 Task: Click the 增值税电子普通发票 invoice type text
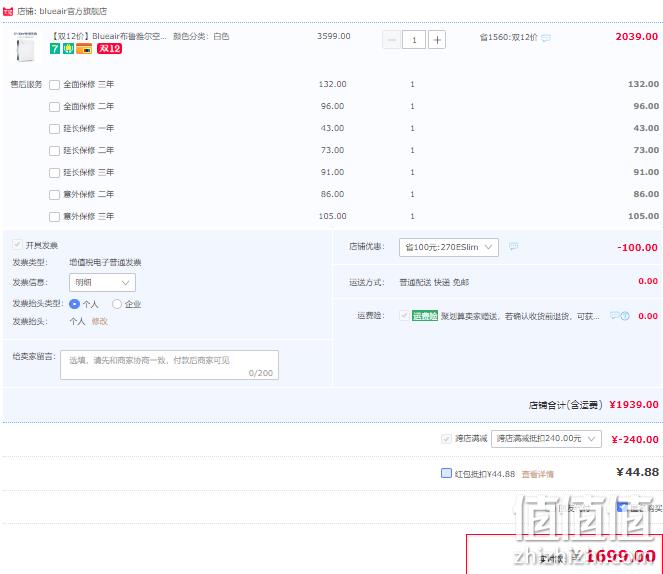point(105,262)
